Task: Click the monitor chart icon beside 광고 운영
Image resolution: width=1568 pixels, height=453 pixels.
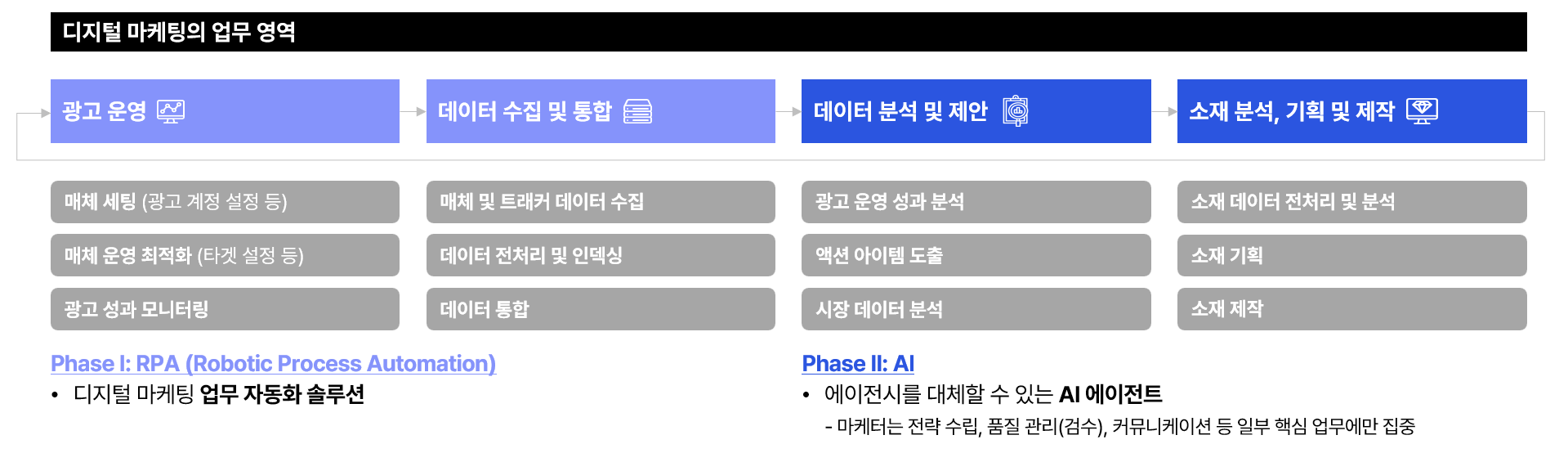Action: 171,111
